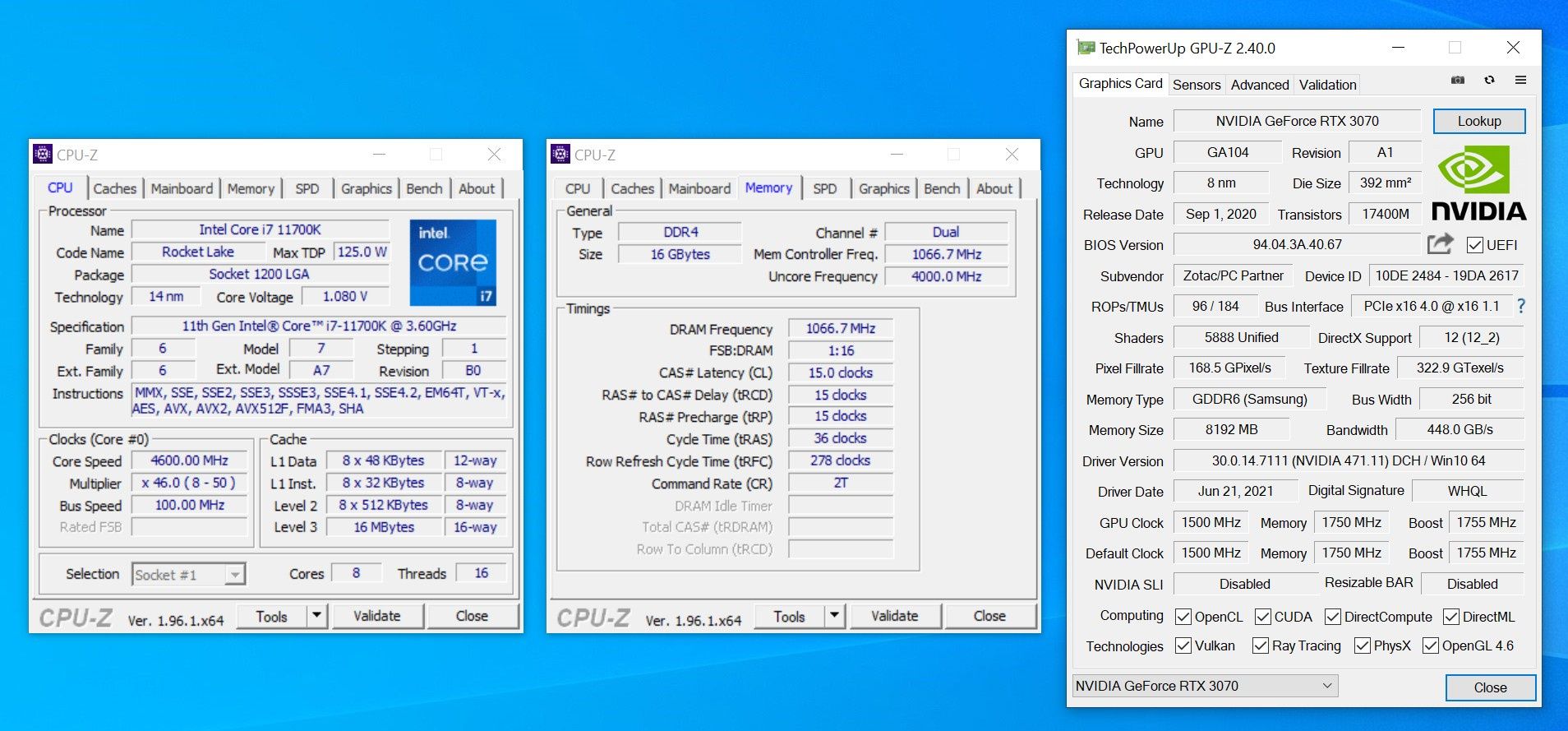The height and width of the screenshot is (731, 1568).
Task: Click the Memory Type GDDR6 (Samsung) field
Action: [x=1249, y=399]
